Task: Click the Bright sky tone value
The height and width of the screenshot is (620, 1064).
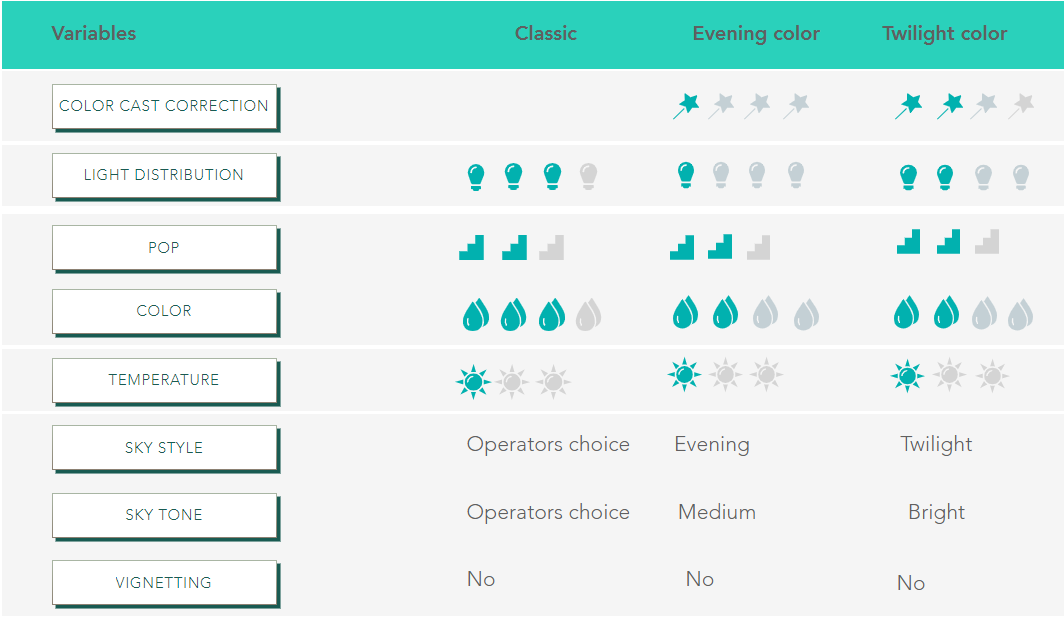Action: pos(937,512)
